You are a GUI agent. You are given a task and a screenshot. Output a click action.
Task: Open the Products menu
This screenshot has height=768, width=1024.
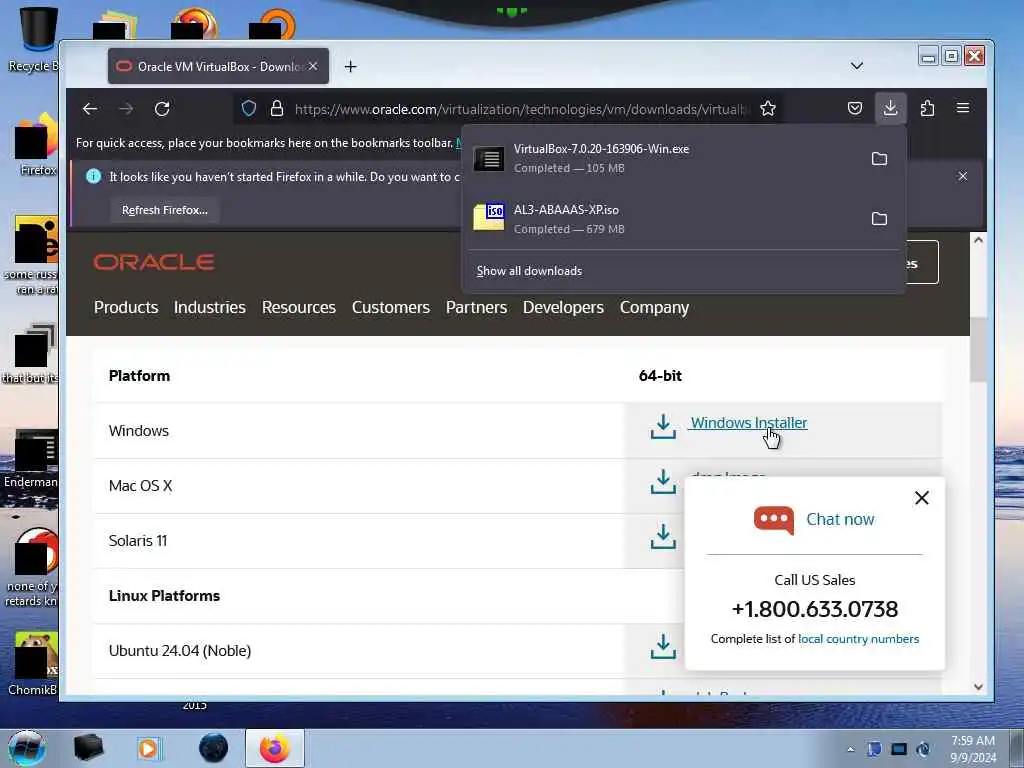tap(126, 308)
